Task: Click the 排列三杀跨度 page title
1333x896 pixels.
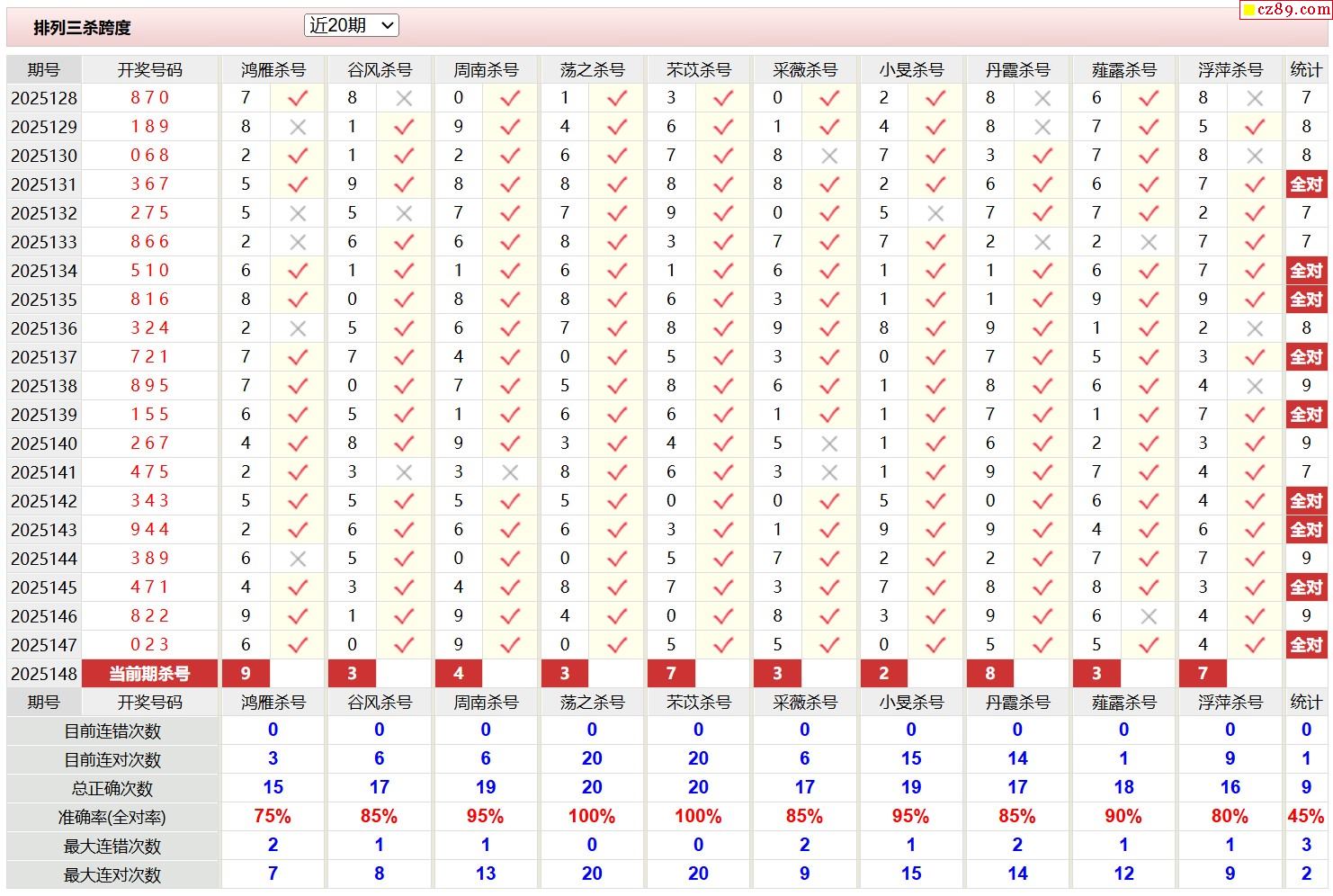Action: (82, 28)
